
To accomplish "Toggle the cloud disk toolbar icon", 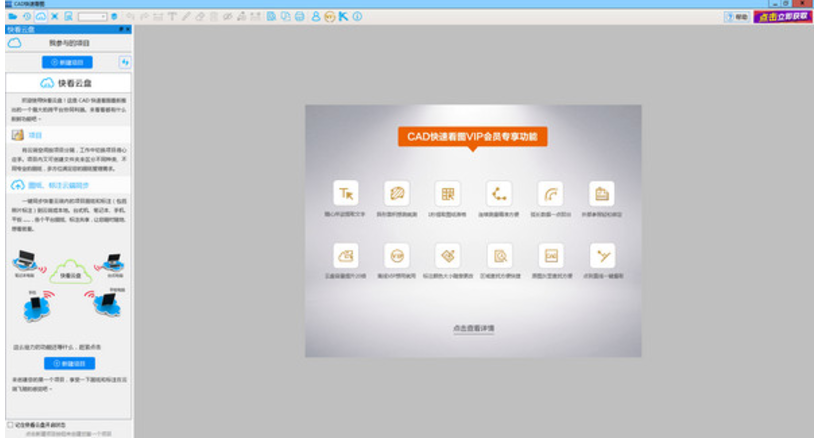I will 40,17.
